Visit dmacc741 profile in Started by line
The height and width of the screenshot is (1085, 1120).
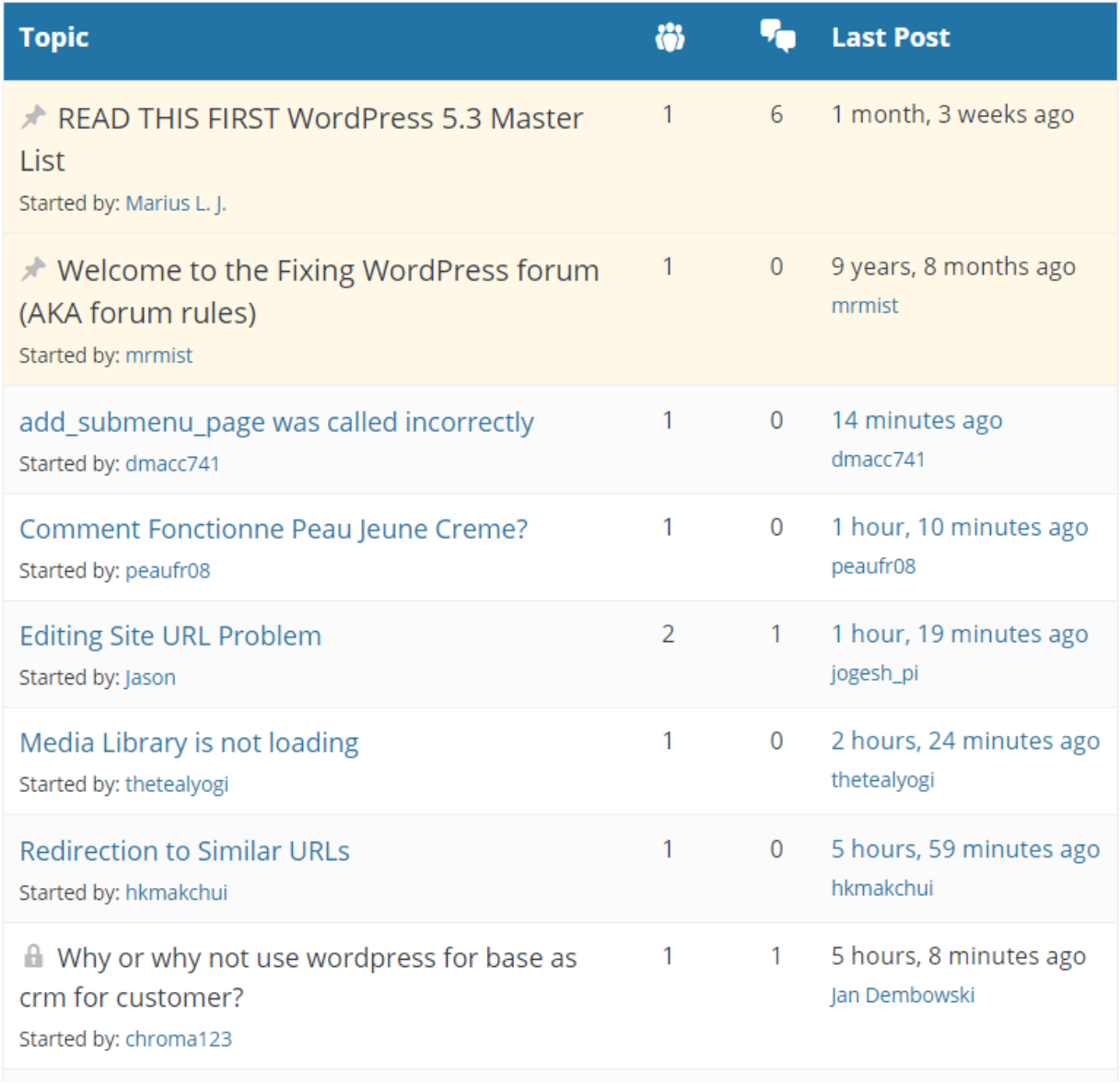click(172, 463)
